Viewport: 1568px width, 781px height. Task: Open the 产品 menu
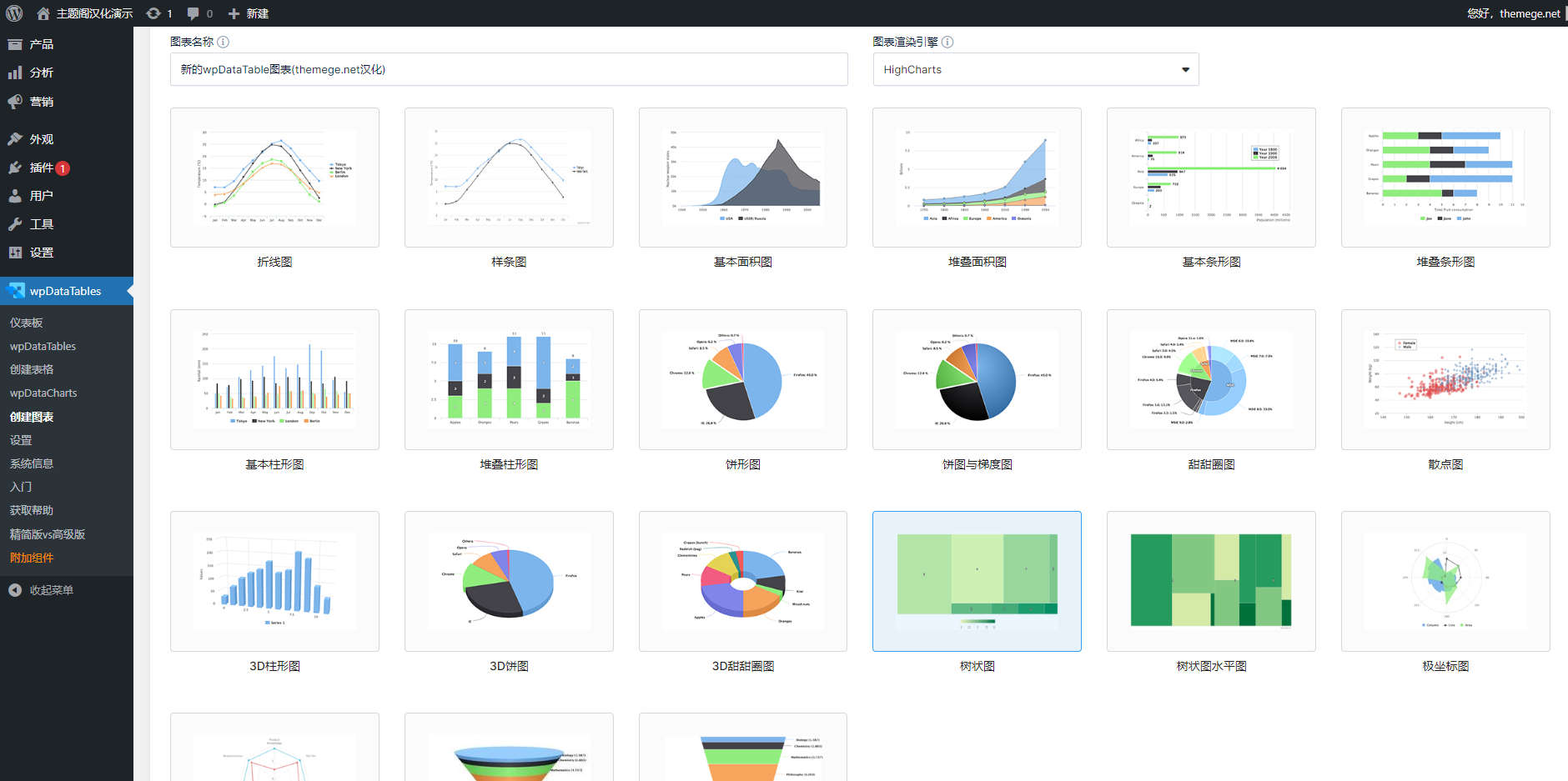point(67,44)
